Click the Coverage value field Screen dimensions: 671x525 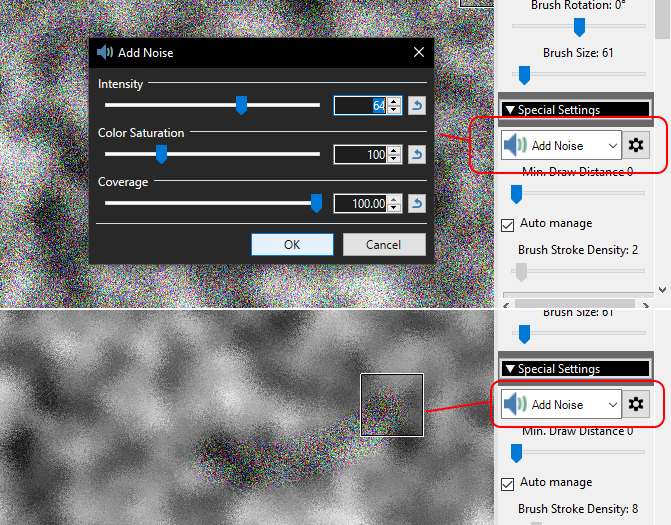click(360, 203)
